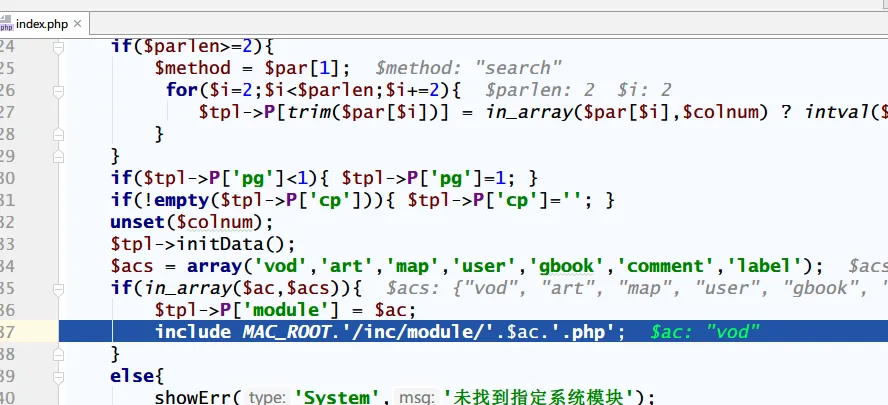Image resolution: width=888 pixels, height=405 pixels.
Task: Collapse the if(in_array) block on line 35
Action: tap(59, 288)
